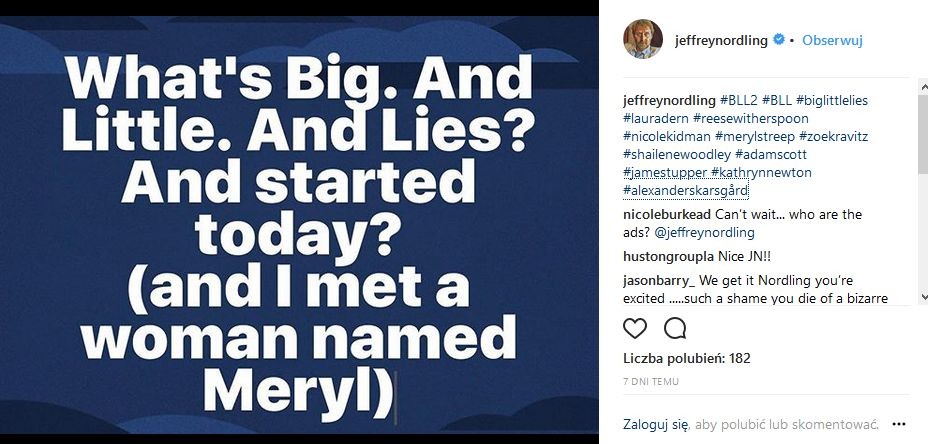Screen dimensions: 928x444
Task: Click the Big Little Lies post image
Action: 299,225
